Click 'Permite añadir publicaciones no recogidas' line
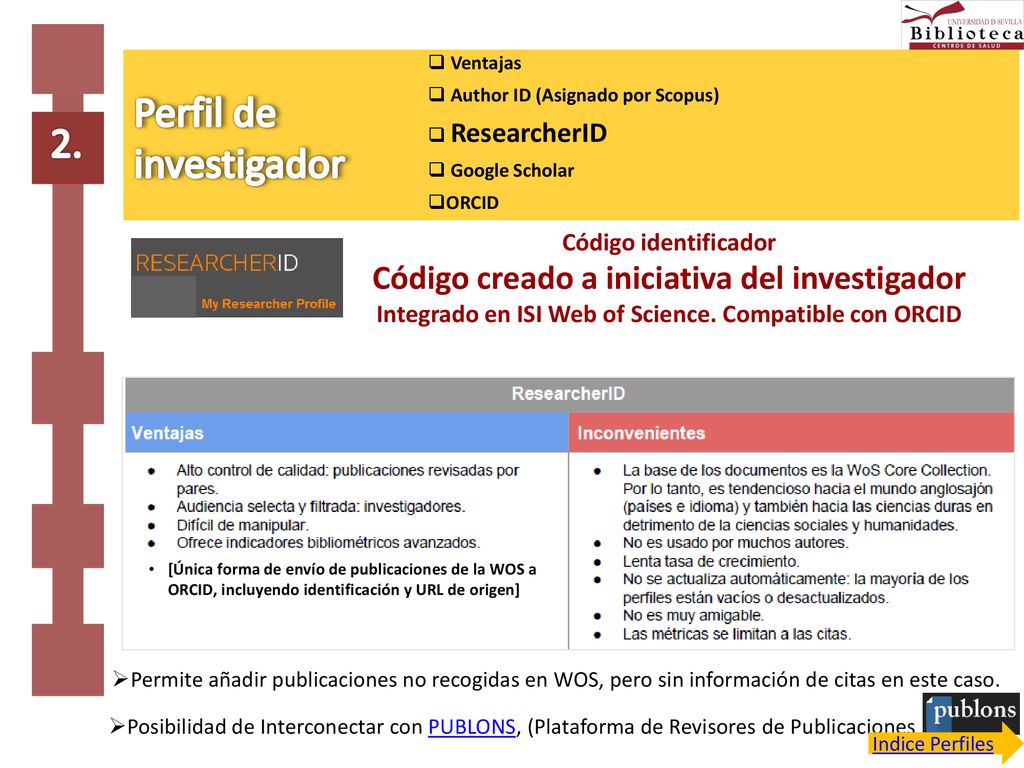The height and width of the screenshot is (768, 1024). [565, 680]
